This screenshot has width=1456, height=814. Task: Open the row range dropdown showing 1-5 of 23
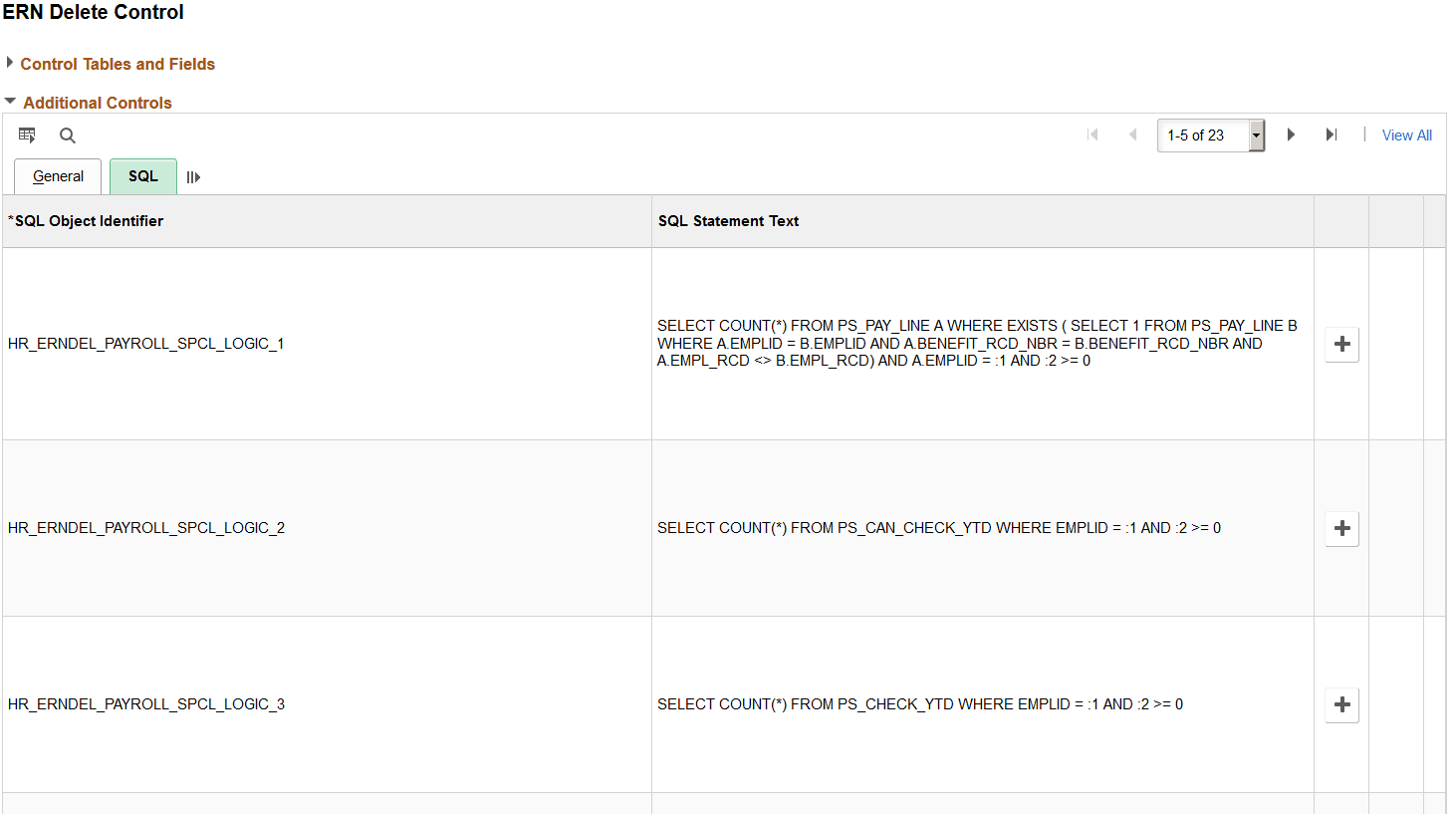click(x=1256, y=135)
